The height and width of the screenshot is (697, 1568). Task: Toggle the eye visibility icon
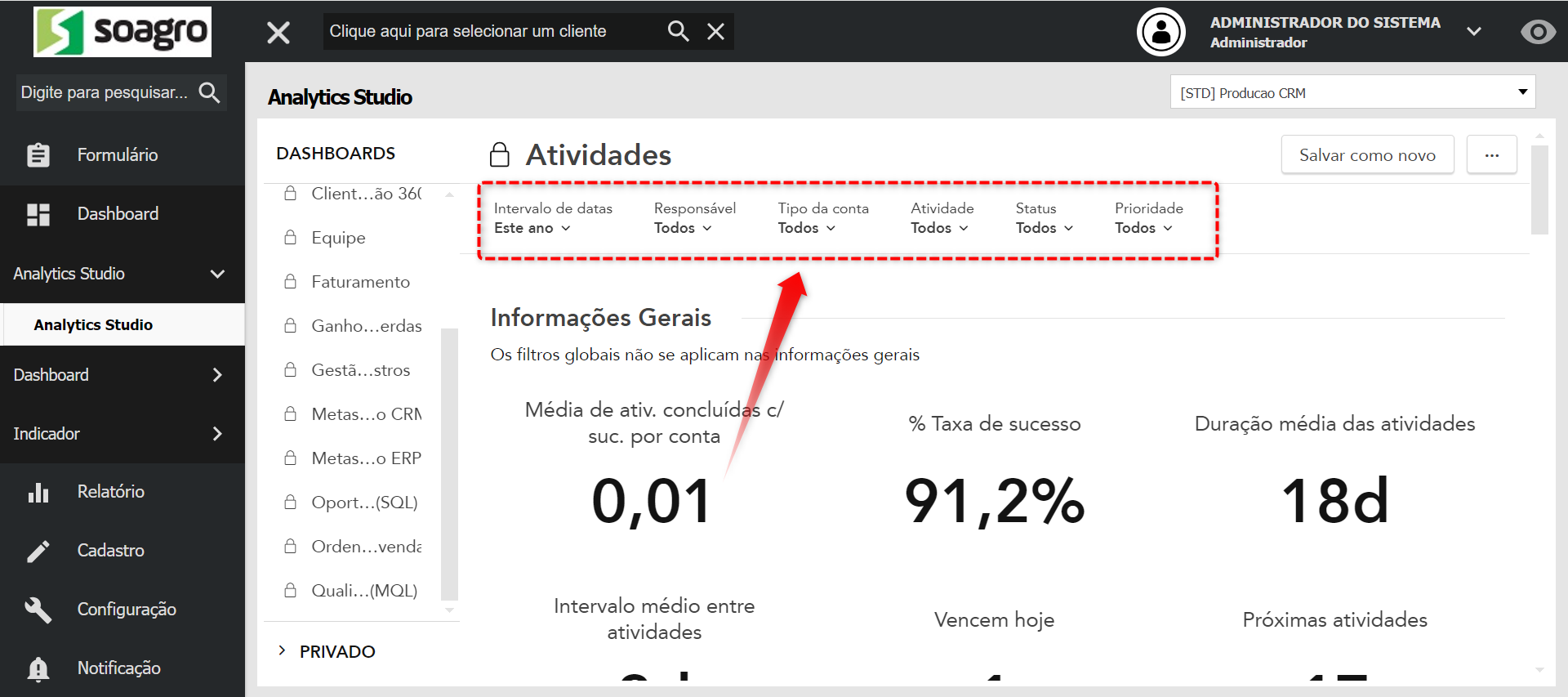1538,32
